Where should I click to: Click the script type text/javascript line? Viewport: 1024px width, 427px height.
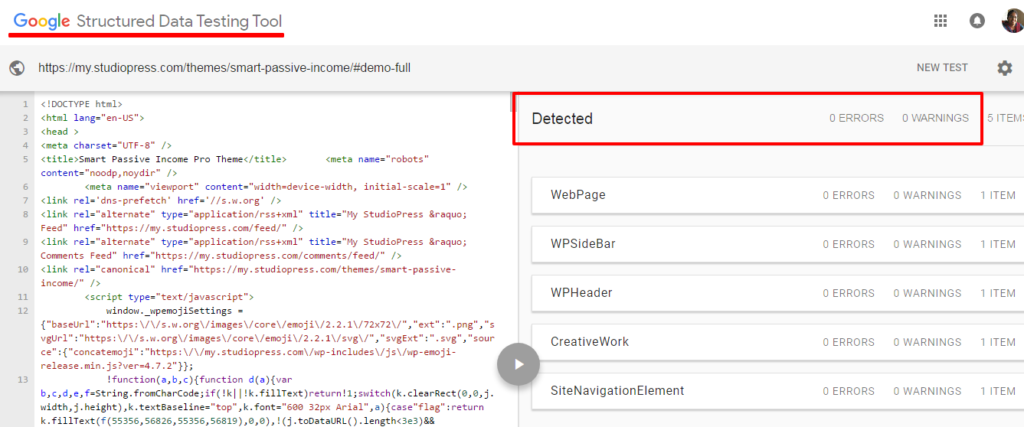coord(169,296)
